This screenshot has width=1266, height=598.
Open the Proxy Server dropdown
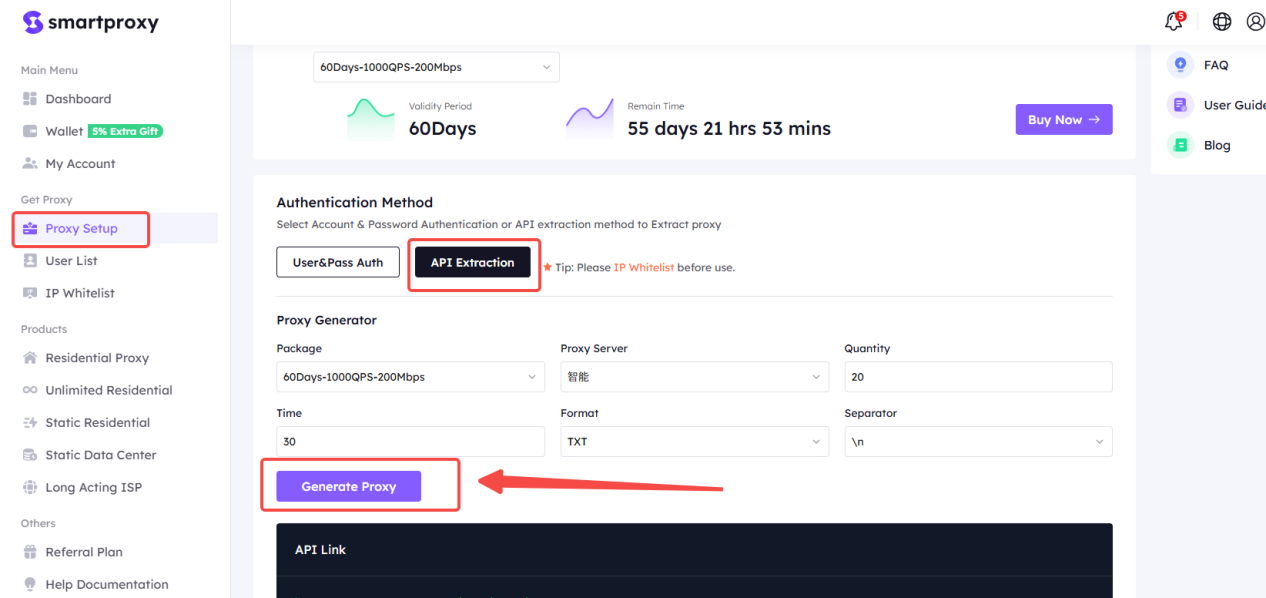tap(695, 377)
